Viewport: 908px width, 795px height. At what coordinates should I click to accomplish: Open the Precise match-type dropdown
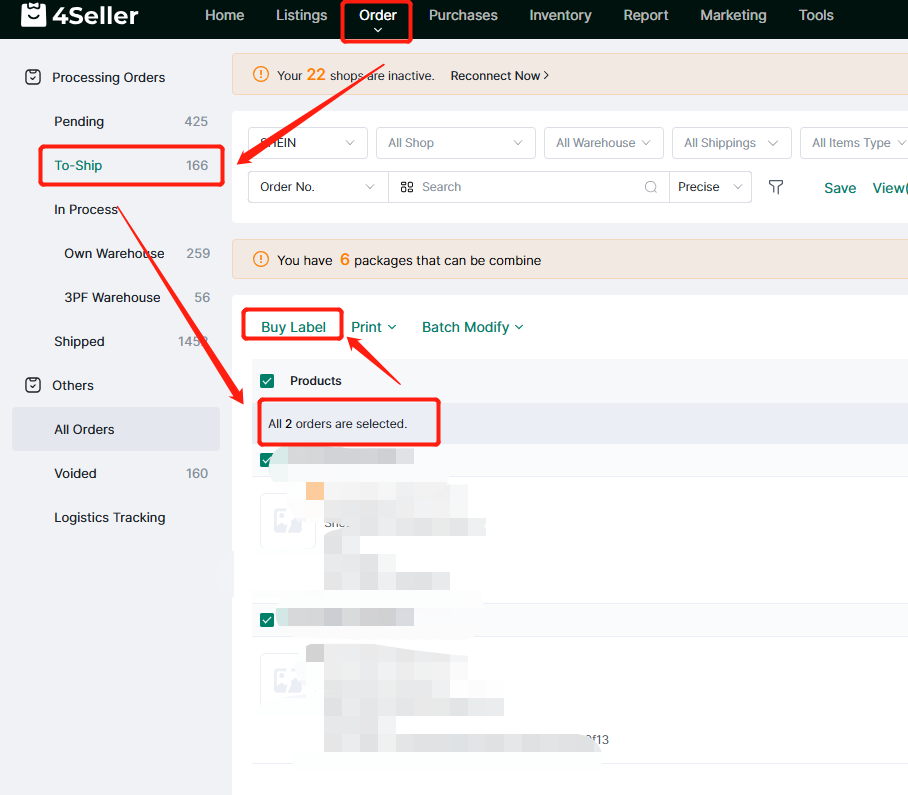(x=710, y=187)
